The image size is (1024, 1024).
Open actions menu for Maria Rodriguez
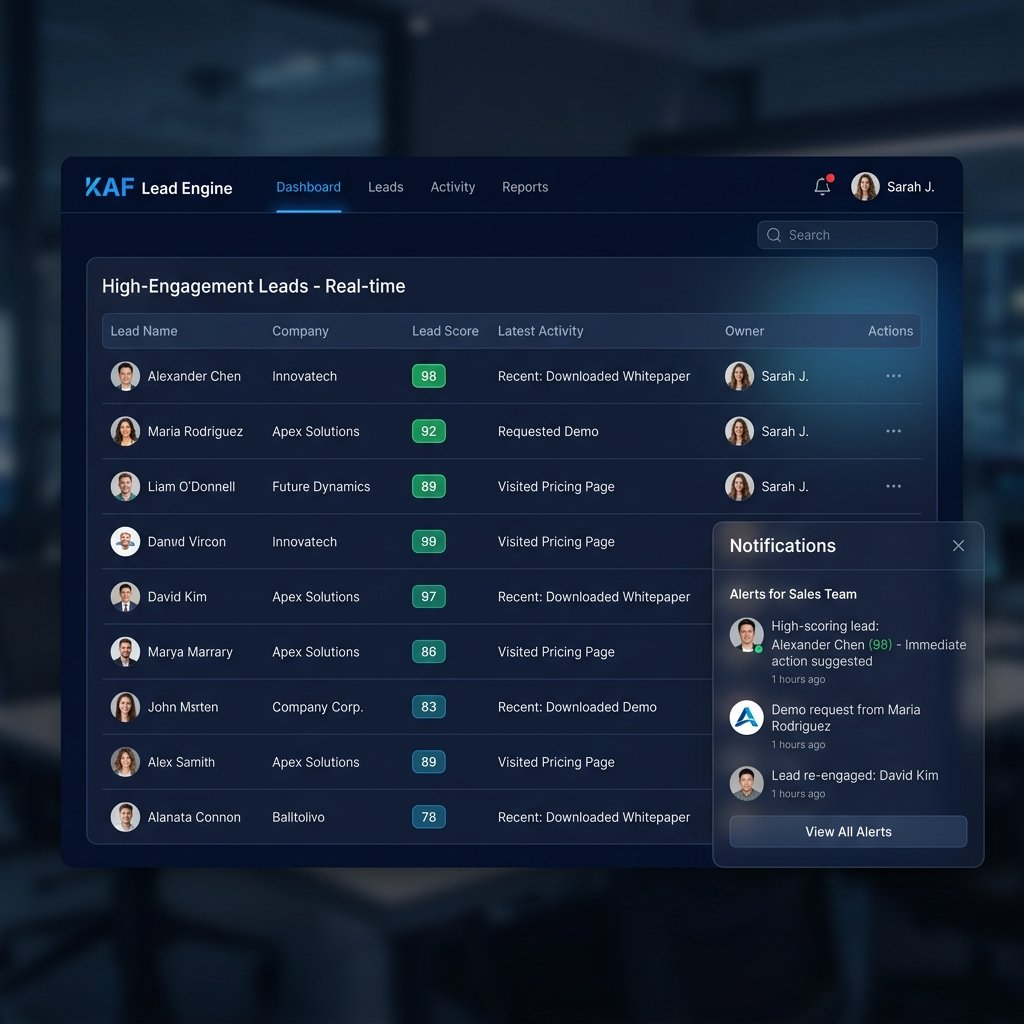click(893, 431)
